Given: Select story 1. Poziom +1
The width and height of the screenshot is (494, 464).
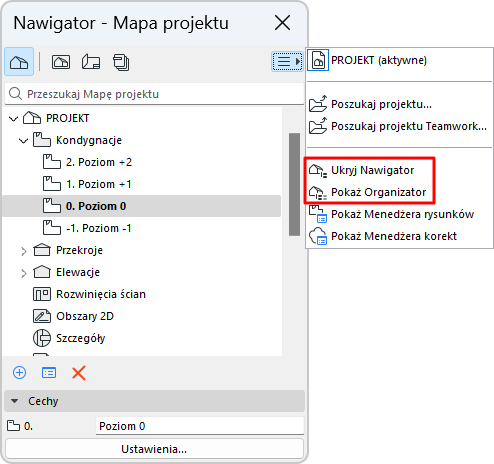Looking at the screenshot, I should coord(142,184).
